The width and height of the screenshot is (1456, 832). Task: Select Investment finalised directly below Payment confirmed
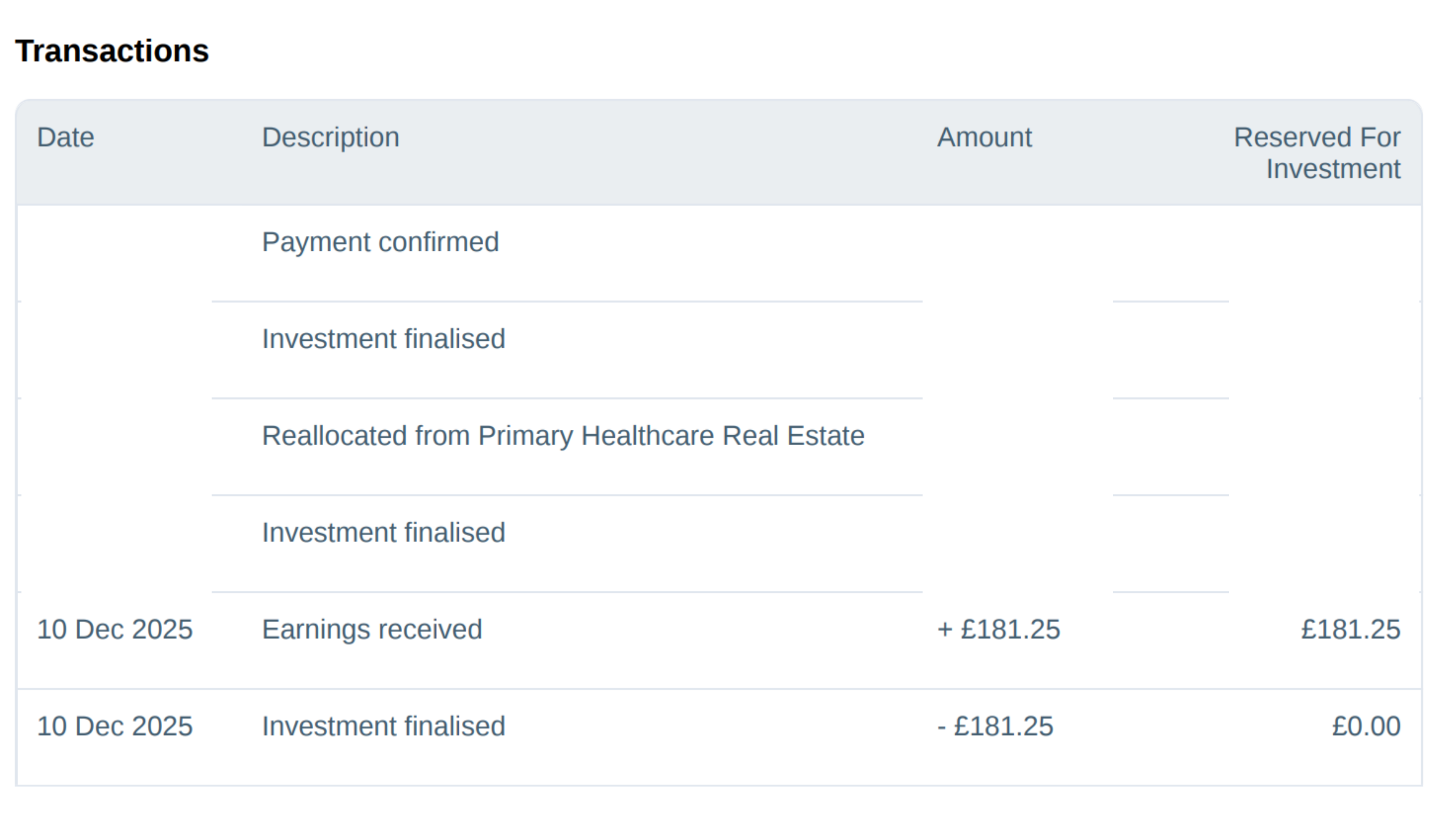click(384, 339)
